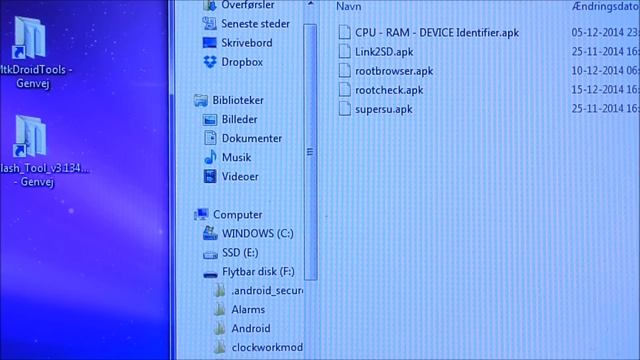This screenshot has height=360, width=640.
Task: Select the supersu.apk file icon
Action: [x=344, y=109]
